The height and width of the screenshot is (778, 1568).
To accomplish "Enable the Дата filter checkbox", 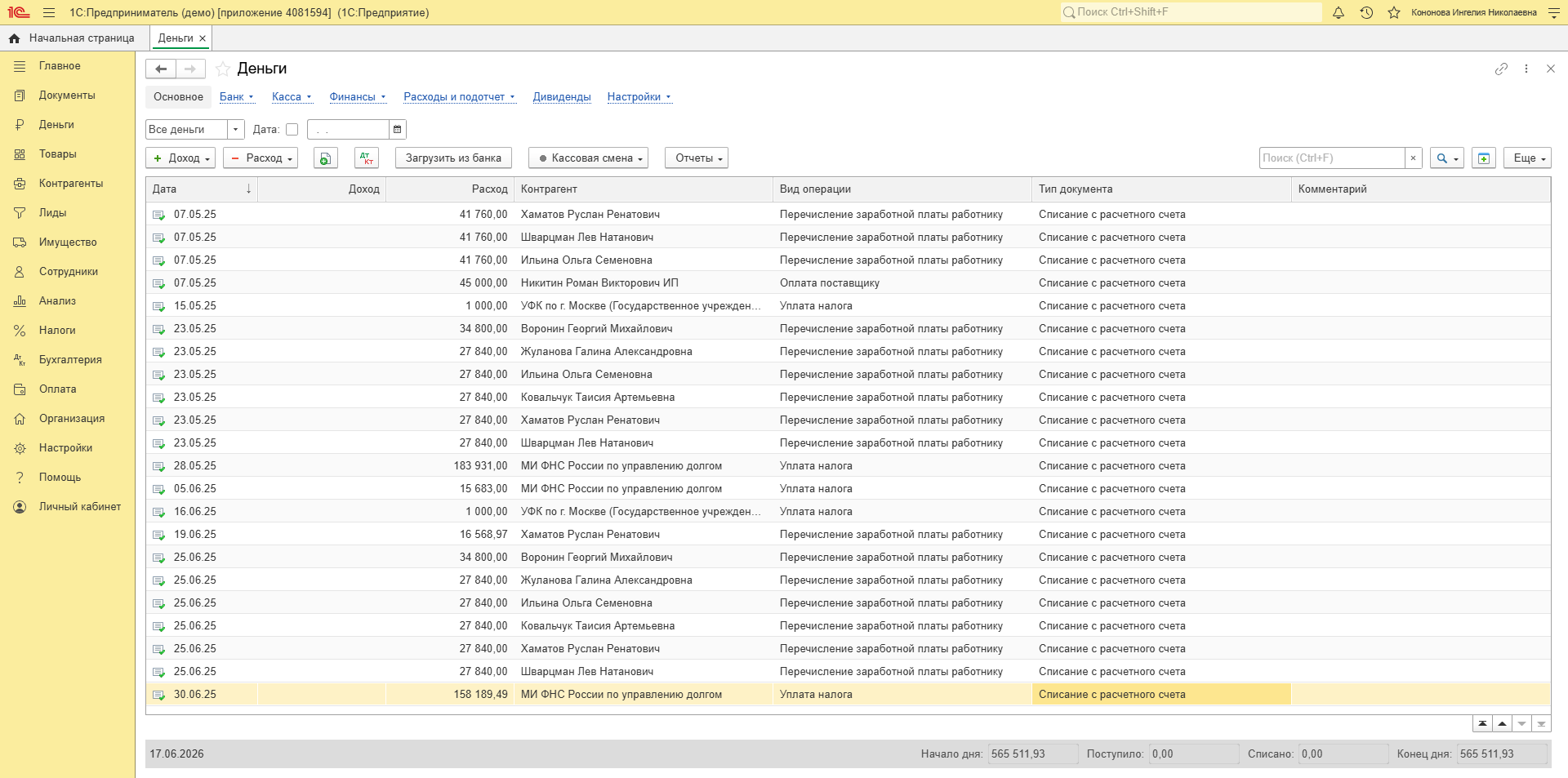I will tap(292, 129).
